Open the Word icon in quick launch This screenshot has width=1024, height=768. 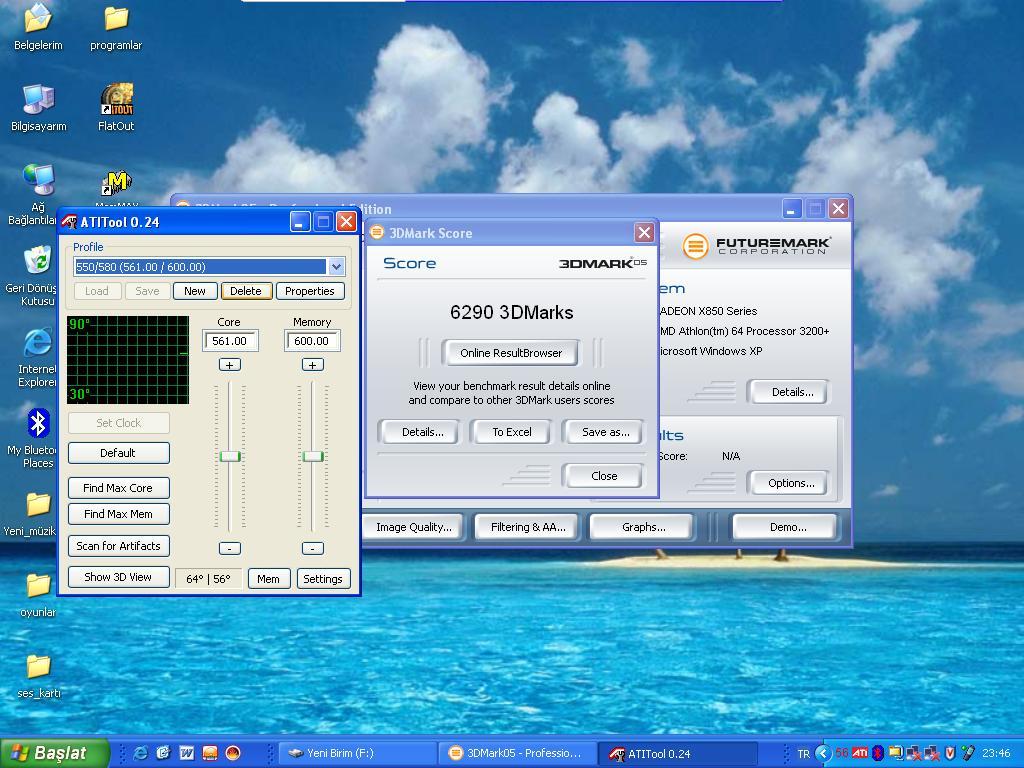pyautogui.click(x=187, y=753)
